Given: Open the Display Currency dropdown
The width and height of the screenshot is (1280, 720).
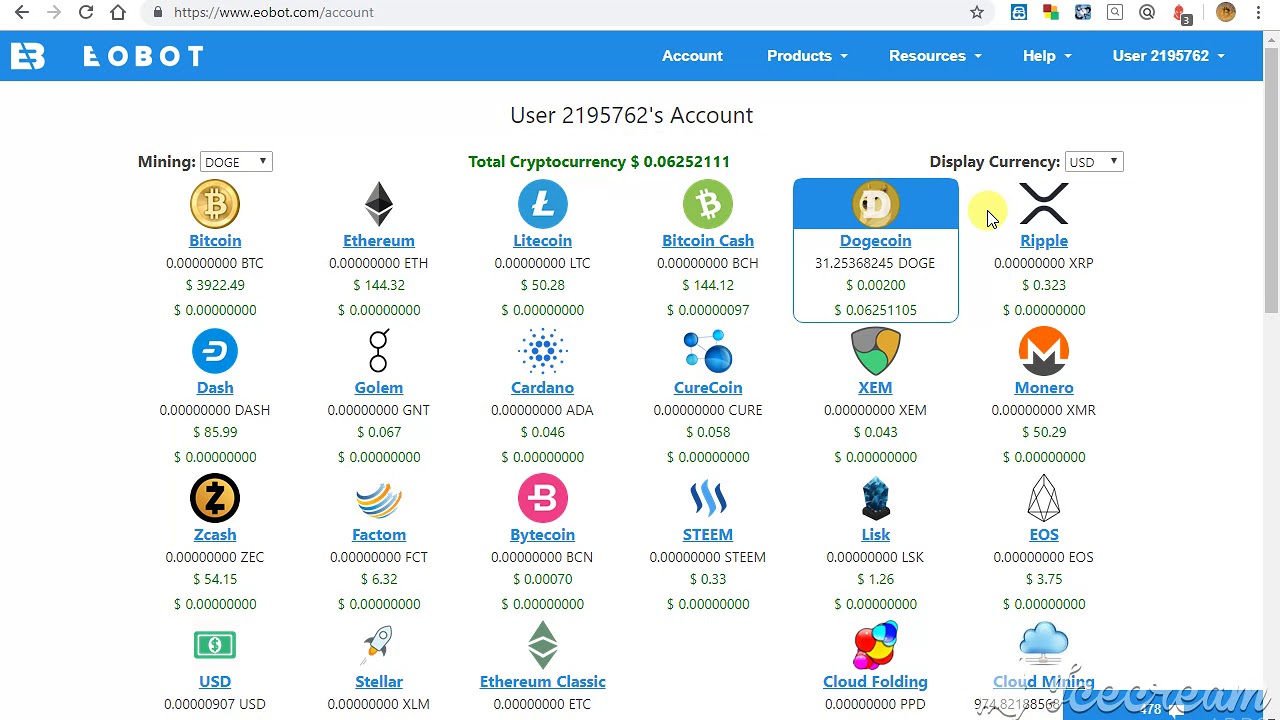Looking at the screenshot, I should 1094,162.
